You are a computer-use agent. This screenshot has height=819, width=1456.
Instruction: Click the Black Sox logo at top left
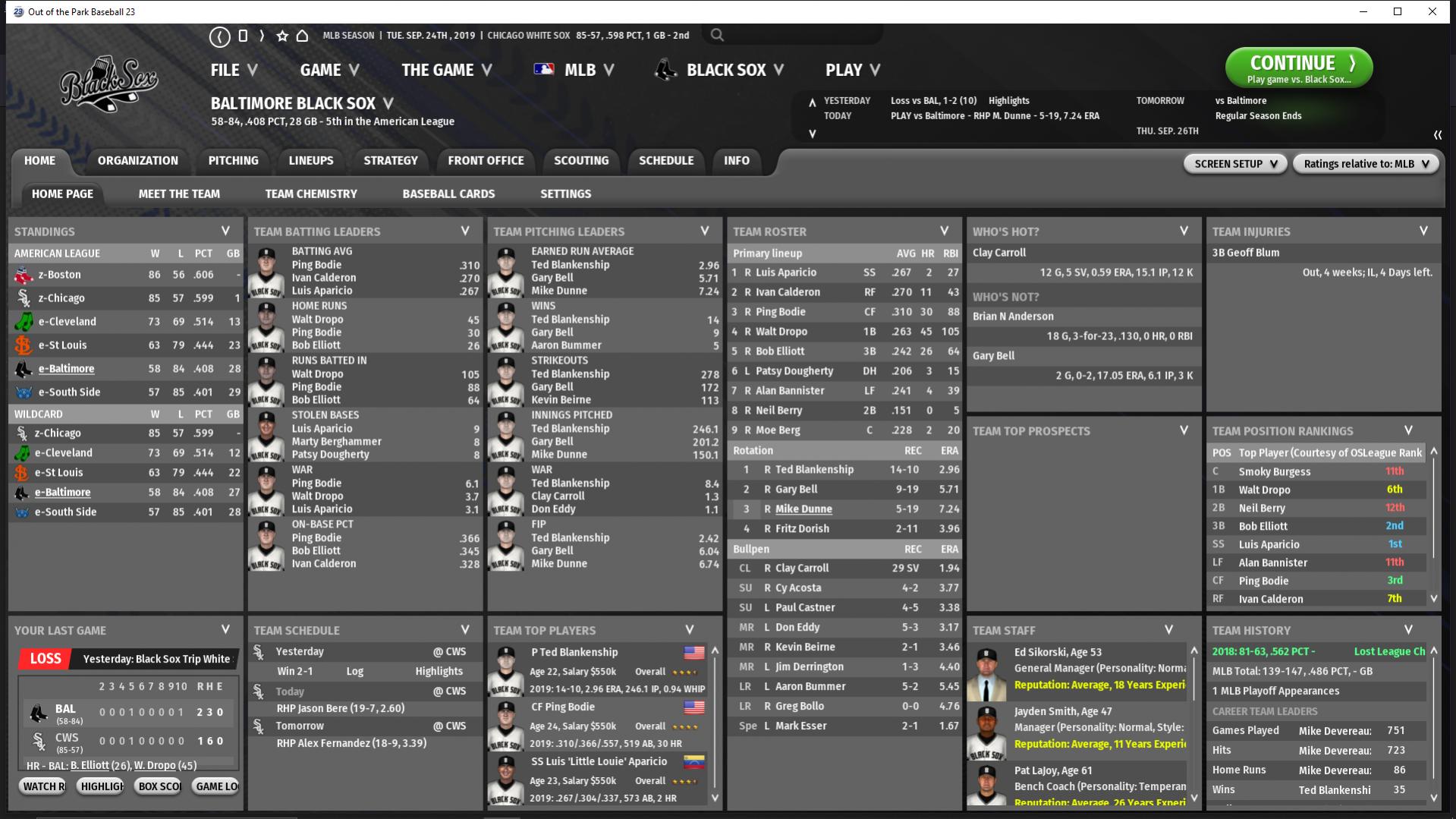(x=109, y=82)
